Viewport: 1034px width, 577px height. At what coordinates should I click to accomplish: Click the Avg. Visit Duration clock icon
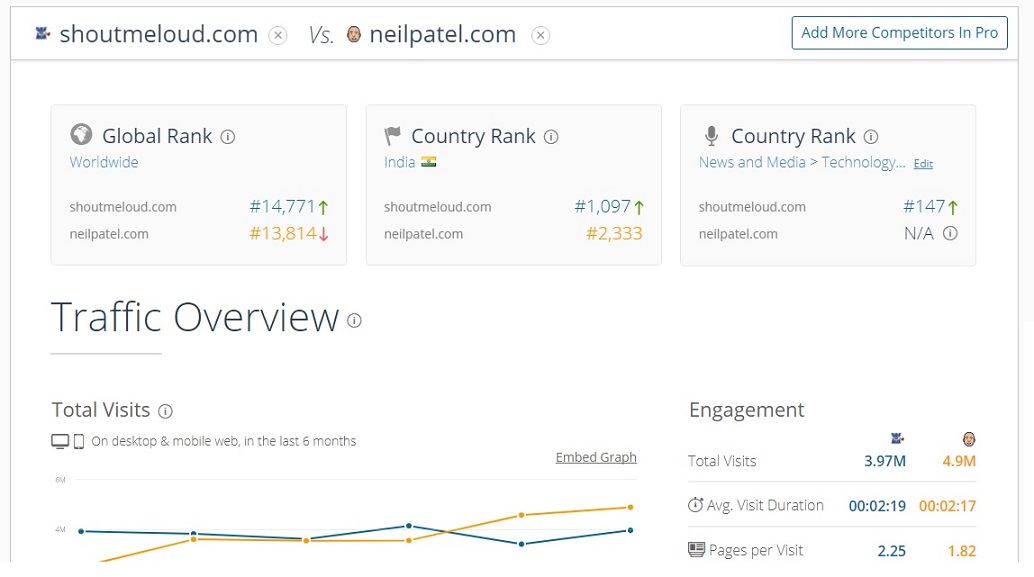click(x=696, y=505)
